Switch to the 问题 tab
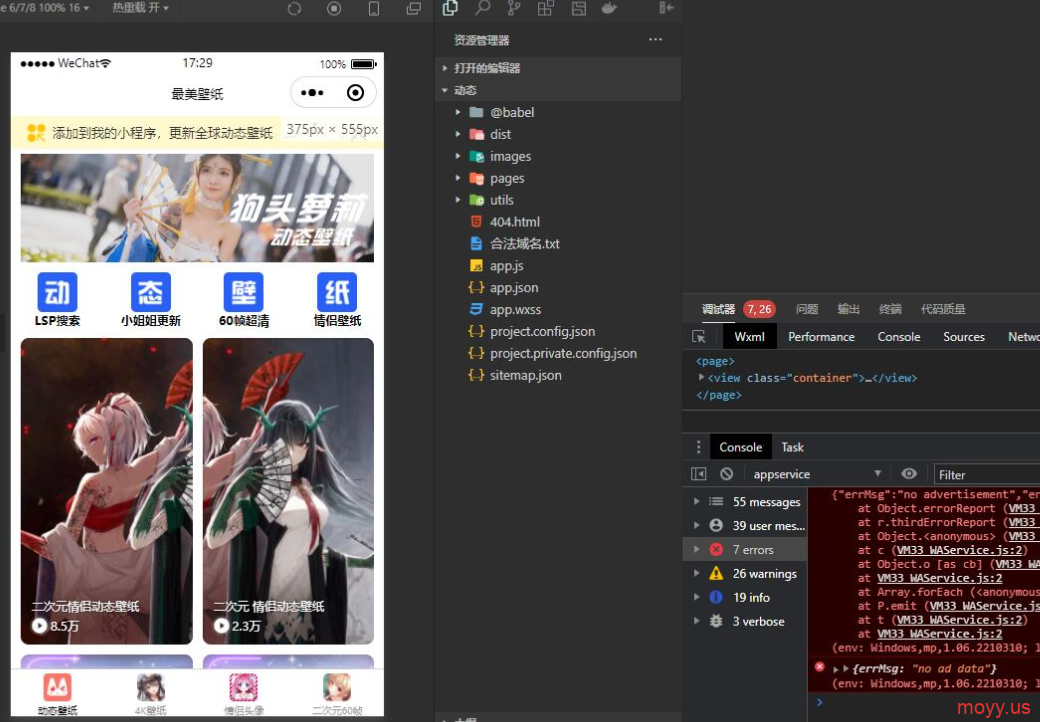The width and height of the screenshot is (1040, 722). coord(807,309)
